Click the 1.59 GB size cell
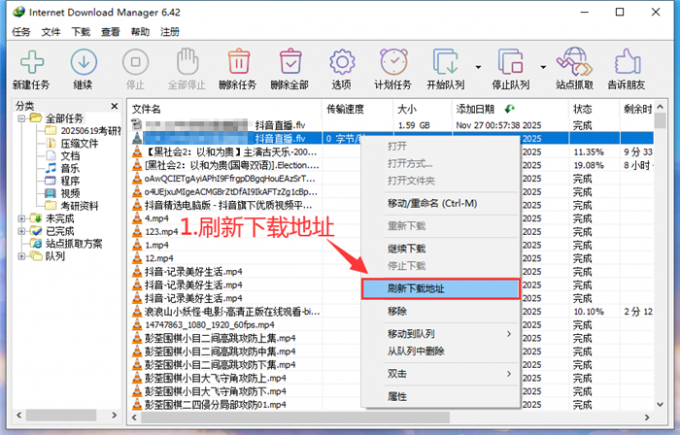 [414, 125]
